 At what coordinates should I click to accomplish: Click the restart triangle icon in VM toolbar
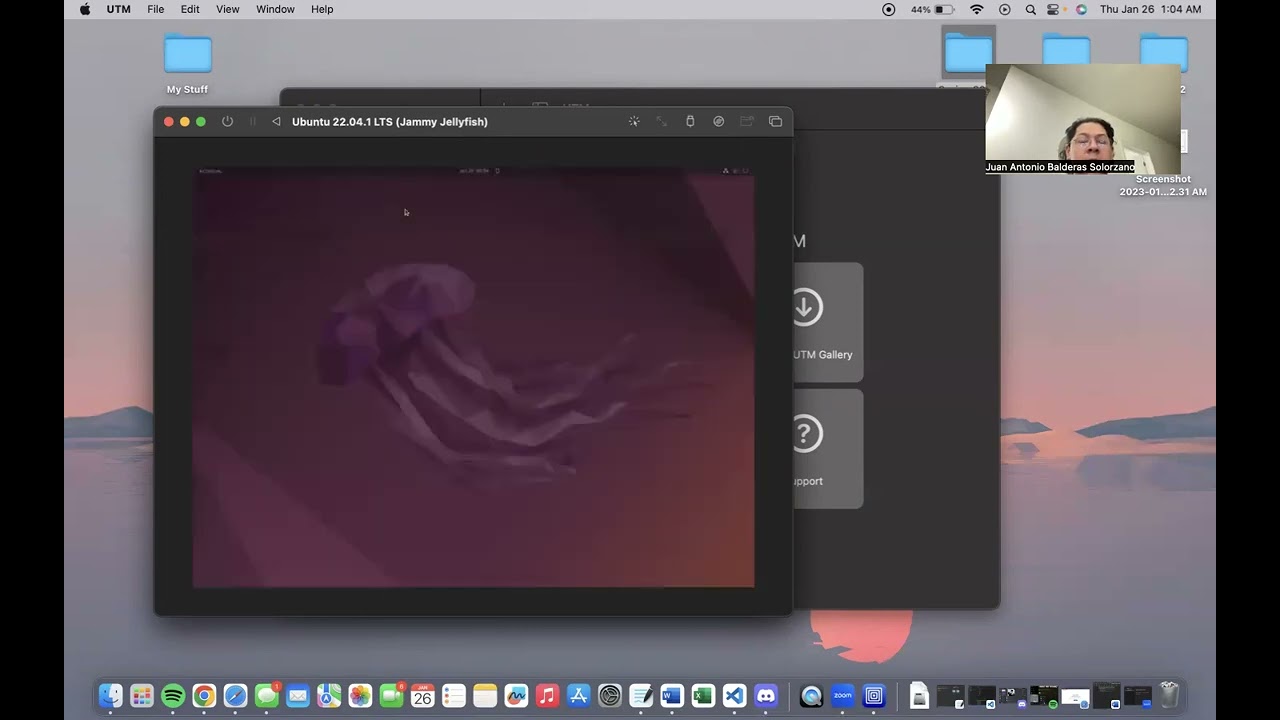click(x=276, y=122)
